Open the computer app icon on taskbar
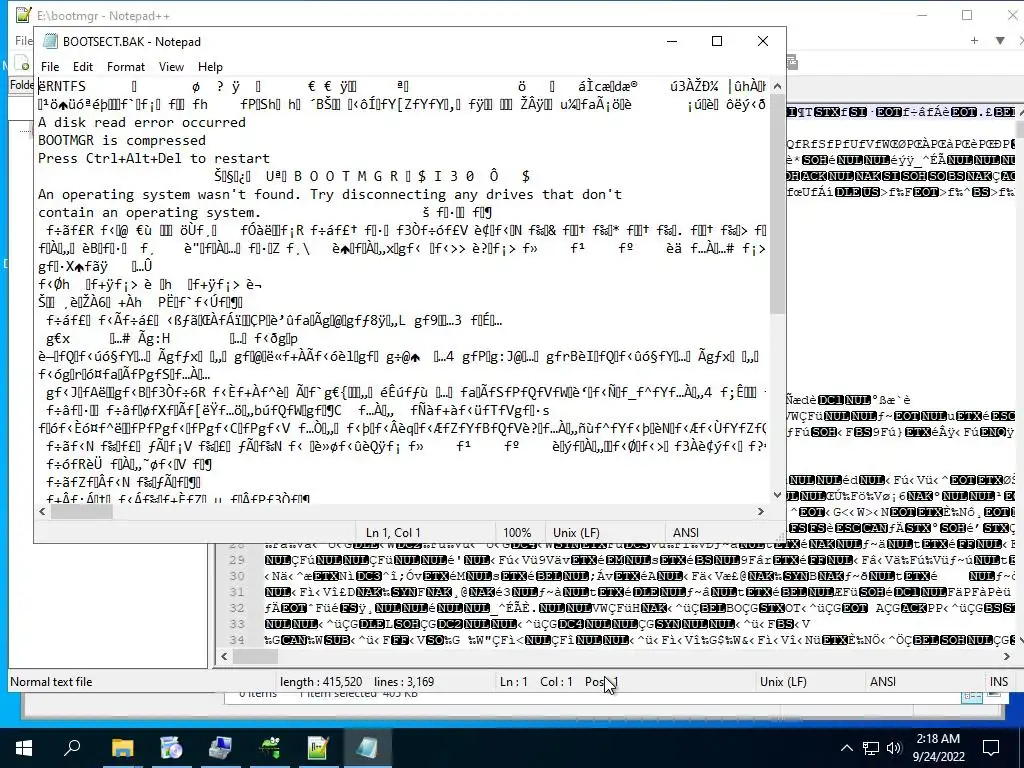 tap(220, 748)
